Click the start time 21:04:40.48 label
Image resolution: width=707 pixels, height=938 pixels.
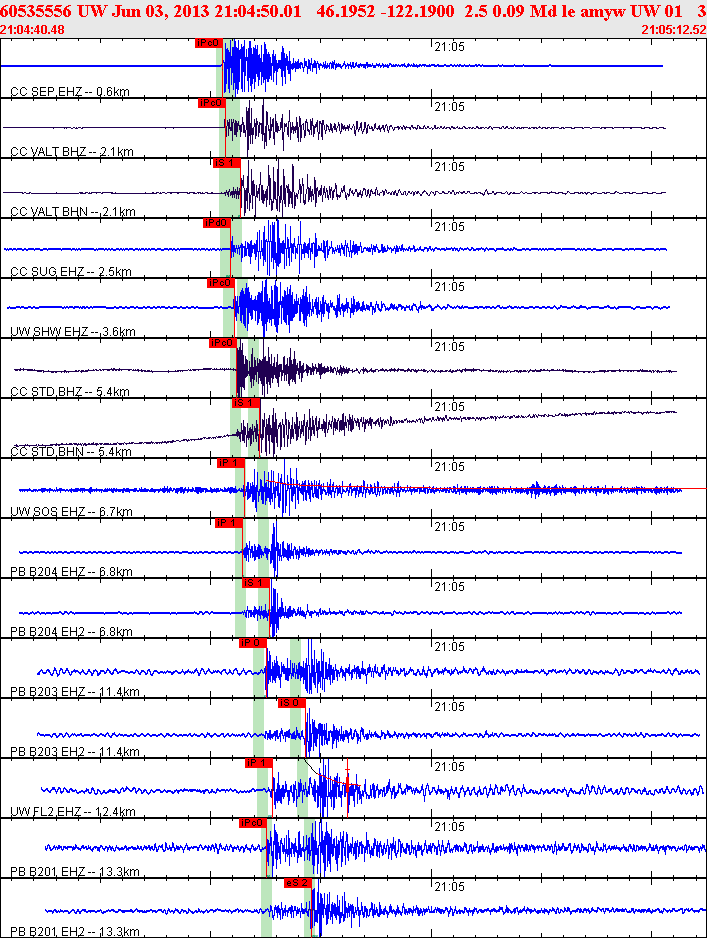pyautogui.click(x=33, y=30)
